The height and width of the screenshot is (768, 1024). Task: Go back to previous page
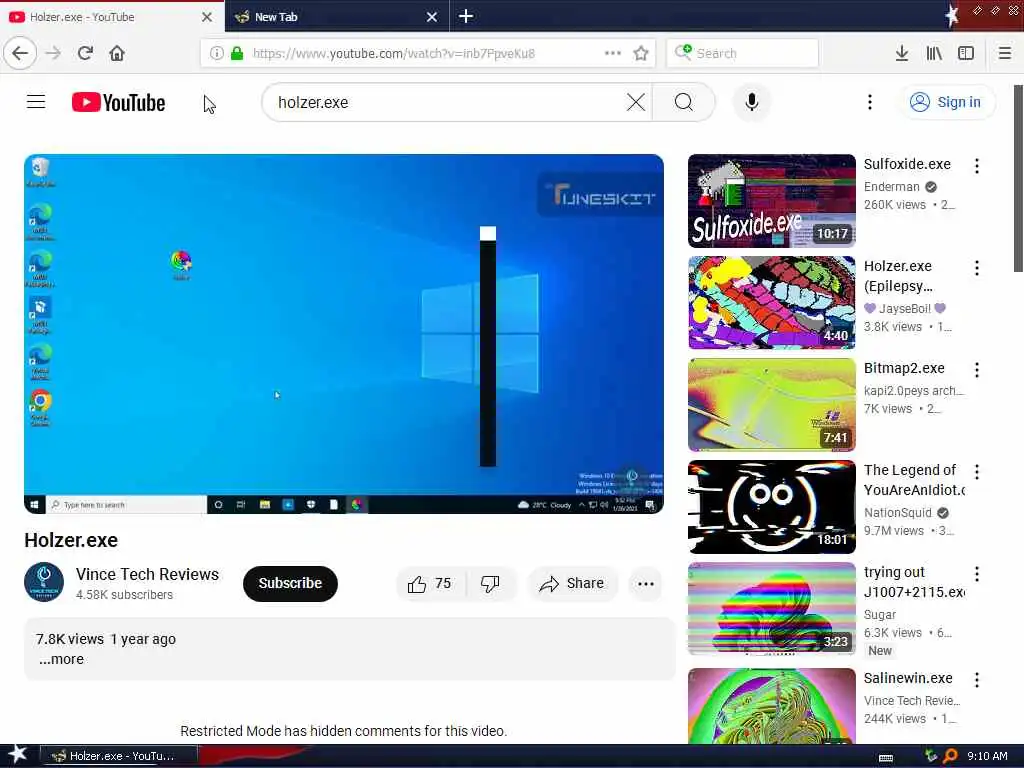click(20, 53)
